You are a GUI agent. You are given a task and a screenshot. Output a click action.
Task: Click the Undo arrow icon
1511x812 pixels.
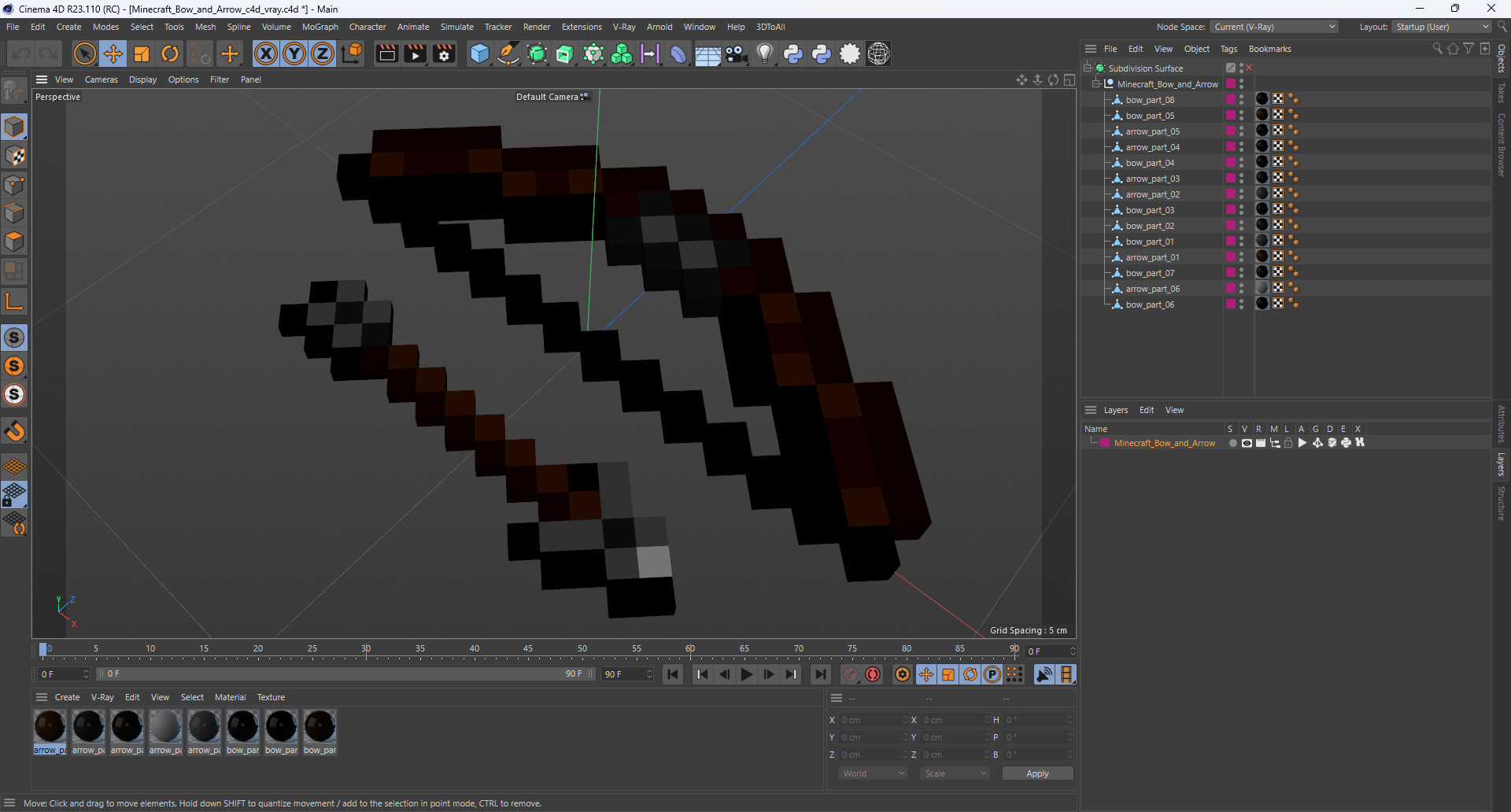(x=21, y=54)
